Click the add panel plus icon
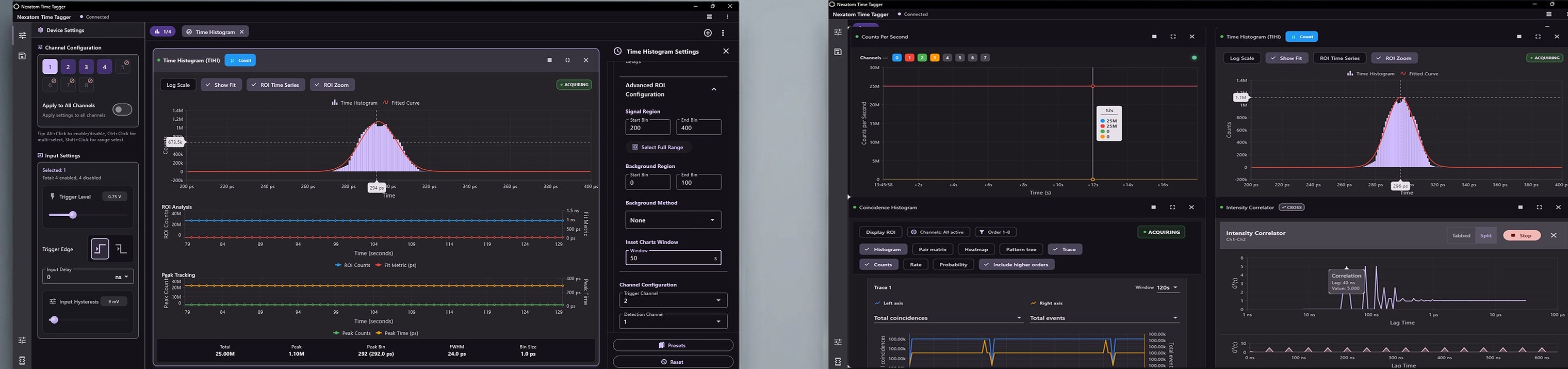Image resolution: width=1568 pixels, height=369 pixels. coord(707,33)
